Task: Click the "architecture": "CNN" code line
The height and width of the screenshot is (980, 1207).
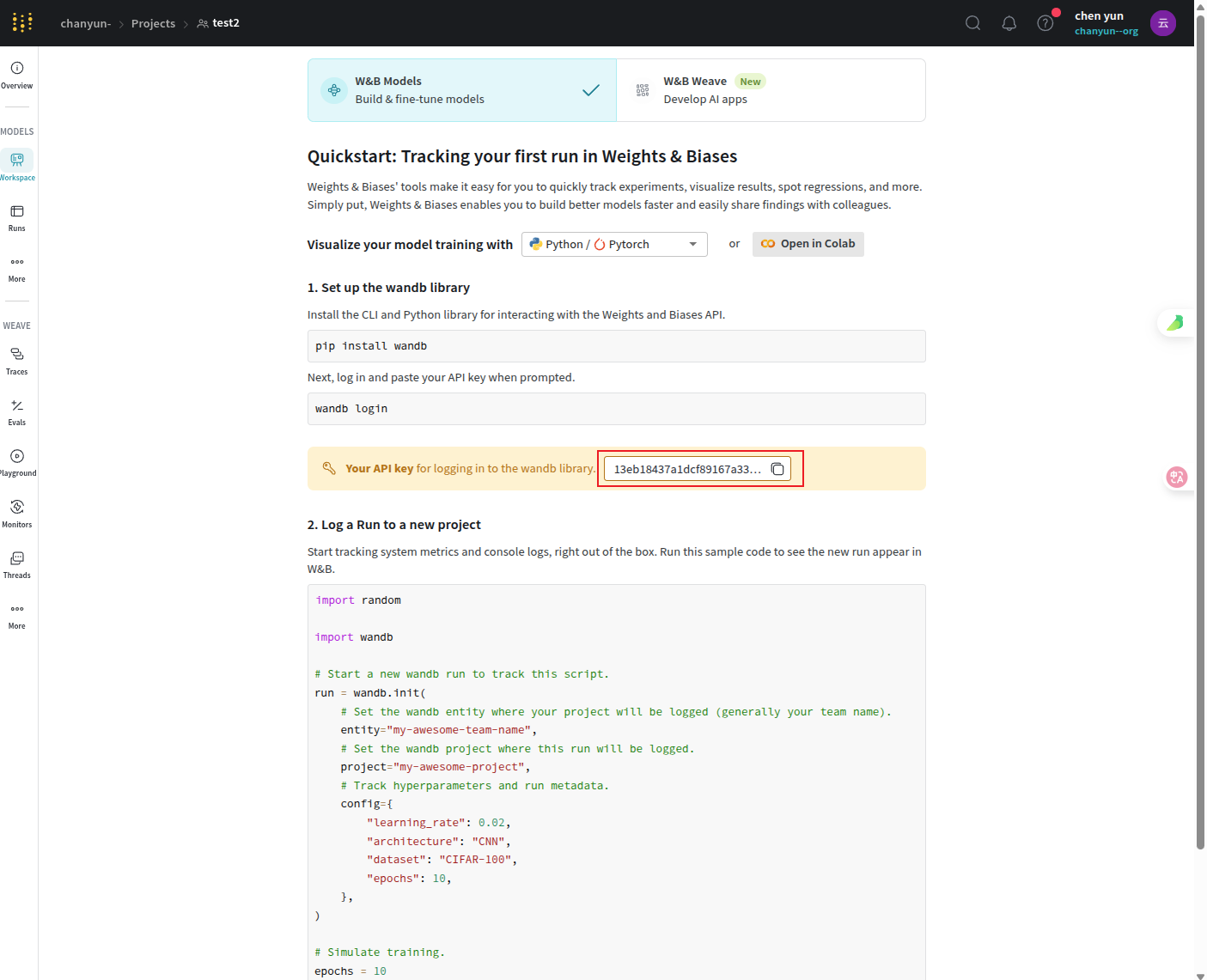Action: coord(439,842)
